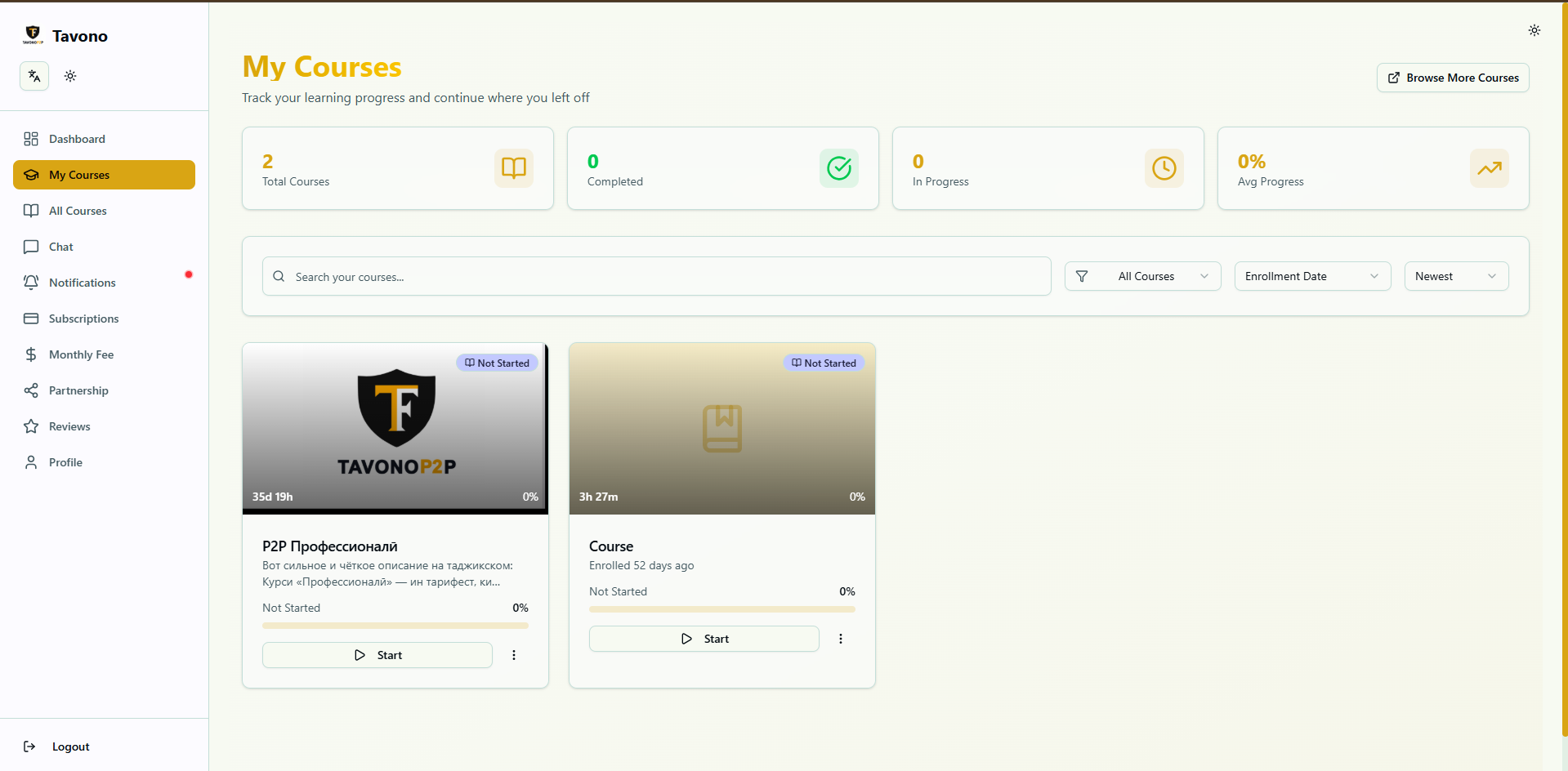This screenshot has width=1568, height=771.
Task: Open more options for Course card
Action: (841, 639)
